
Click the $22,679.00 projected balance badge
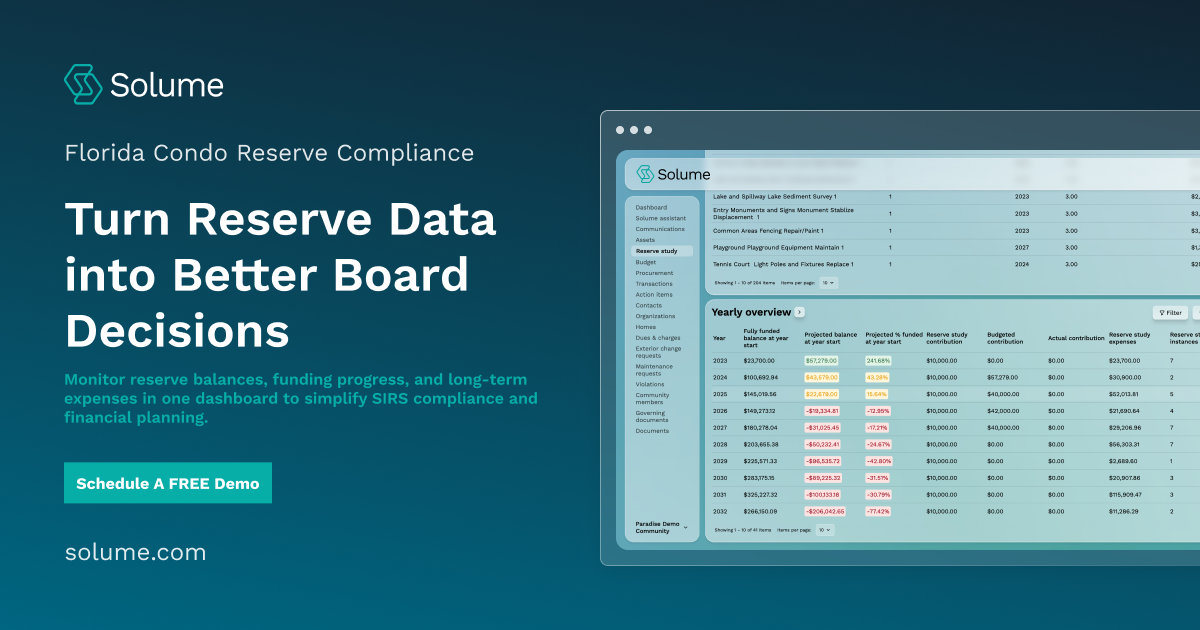pyautogui.click(x=820, y=394)
